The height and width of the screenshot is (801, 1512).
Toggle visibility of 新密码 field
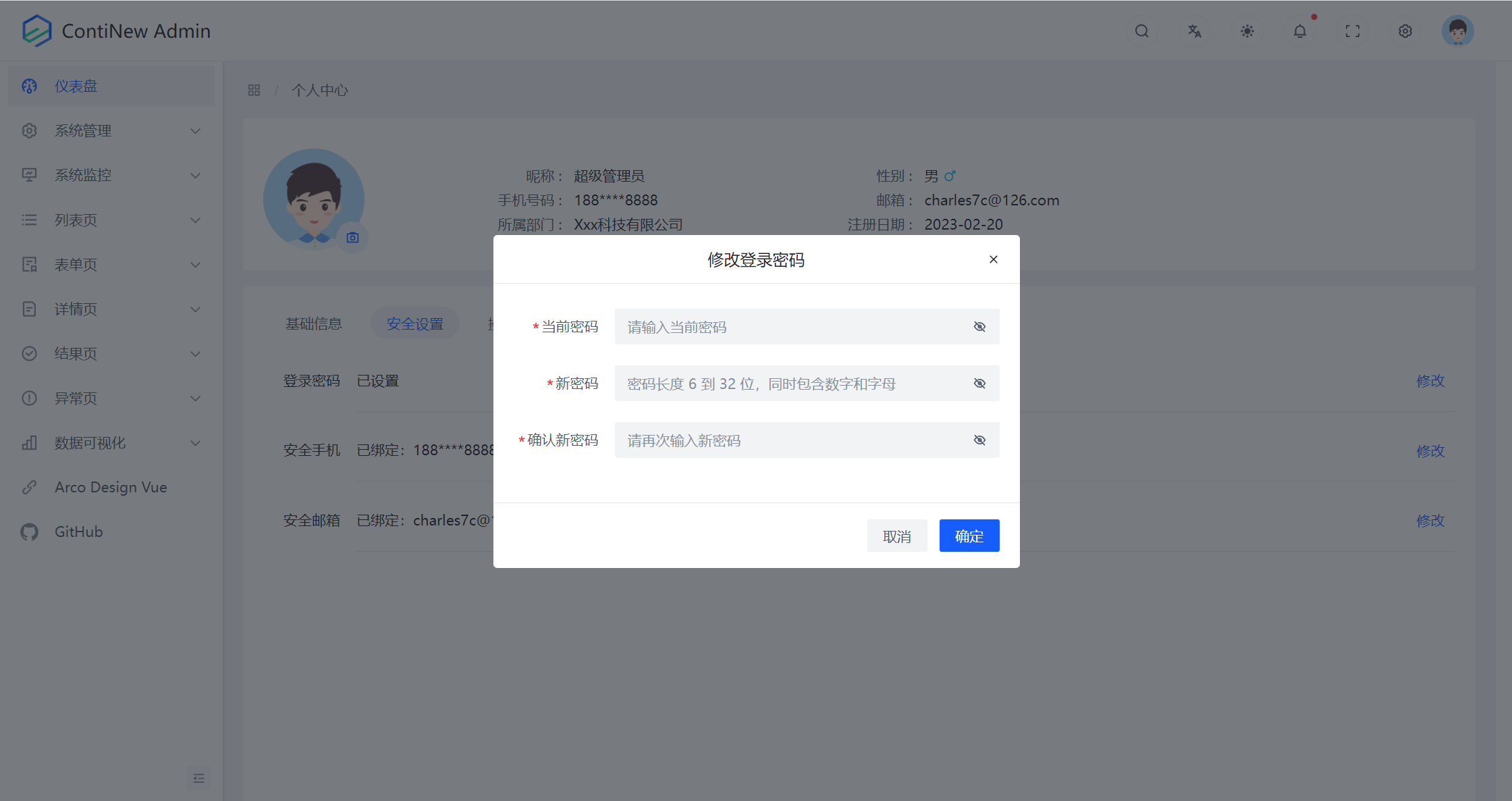coord(979,384)
